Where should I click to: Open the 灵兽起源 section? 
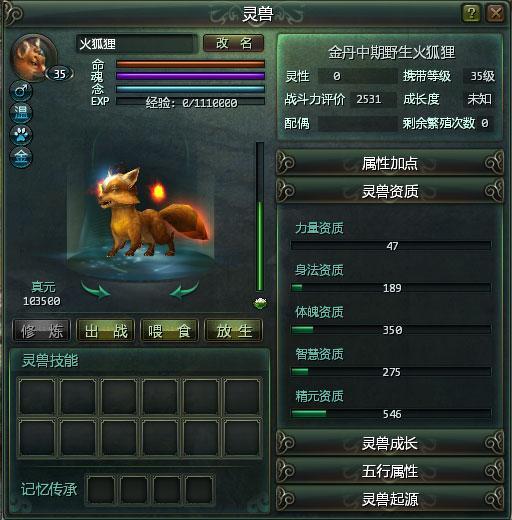(390, 499)
